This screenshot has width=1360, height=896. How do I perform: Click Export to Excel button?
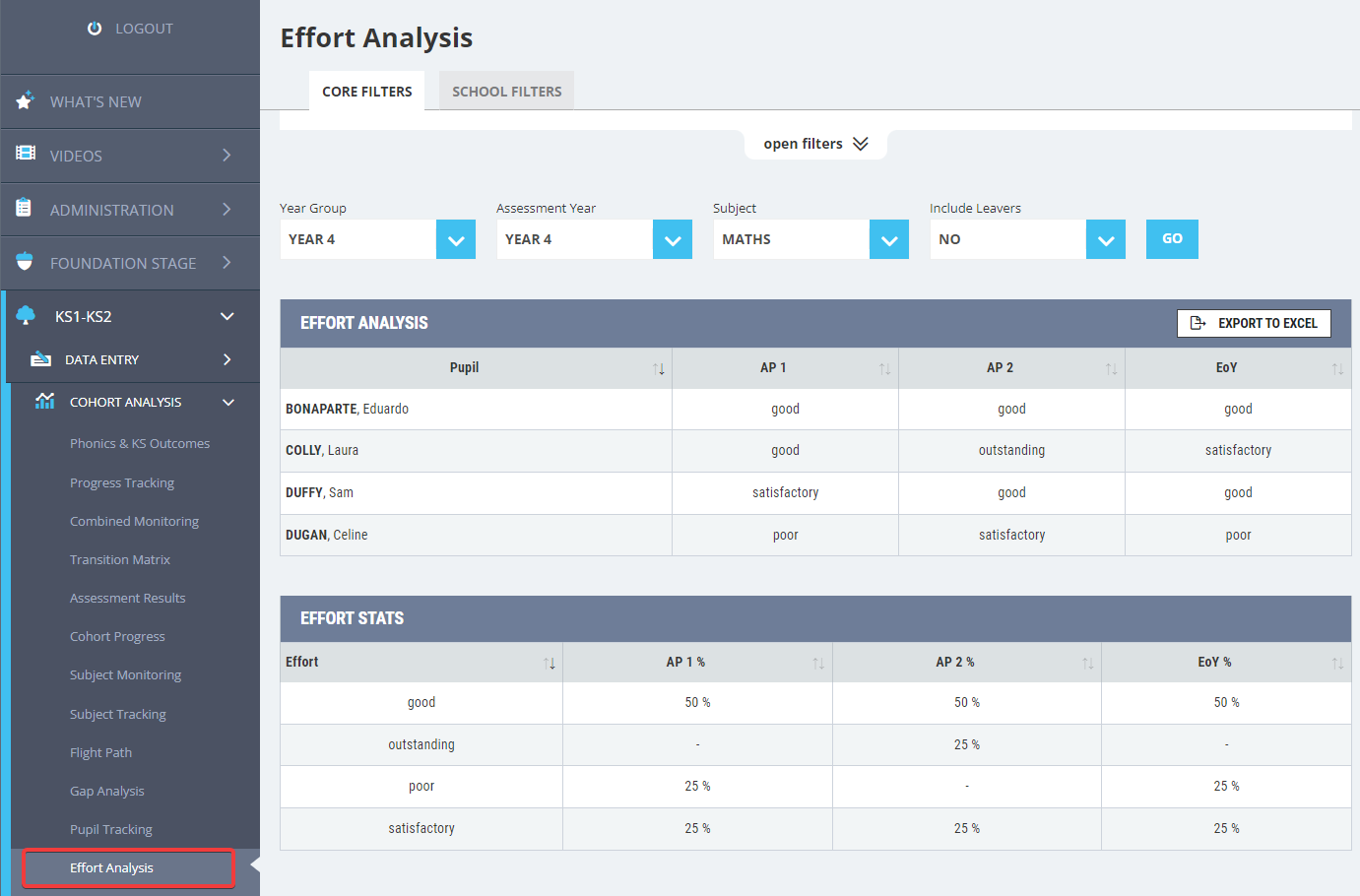(x=1254, y=323)
